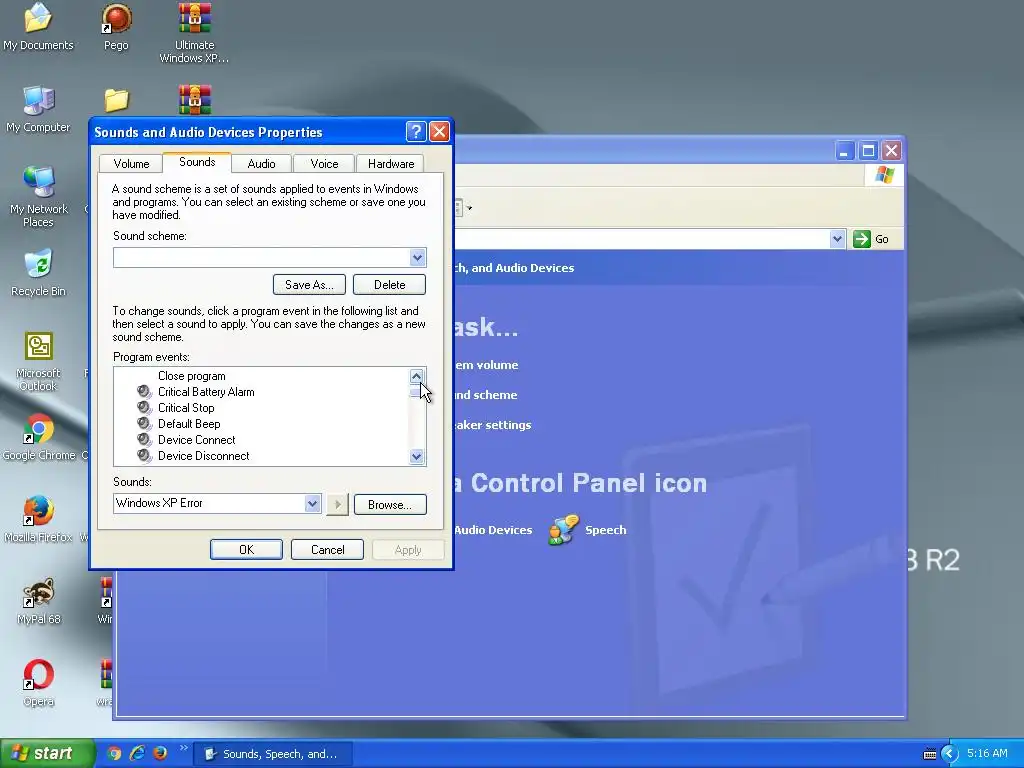Expand the Sounds file dropdown
Viewport: 1024px width, 768px height.
tap(312, 504)
